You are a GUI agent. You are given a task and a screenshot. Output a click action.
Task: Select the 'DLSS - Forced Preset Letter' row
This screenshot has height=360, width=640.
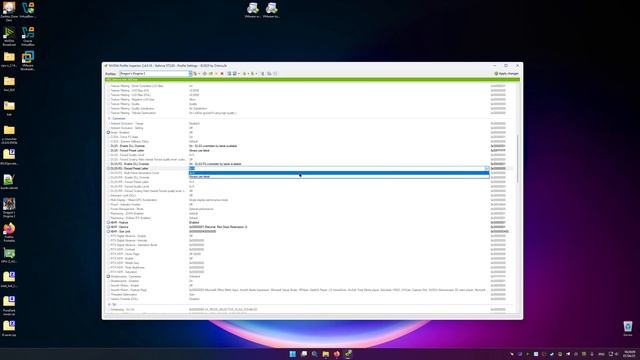click(310, 150)
